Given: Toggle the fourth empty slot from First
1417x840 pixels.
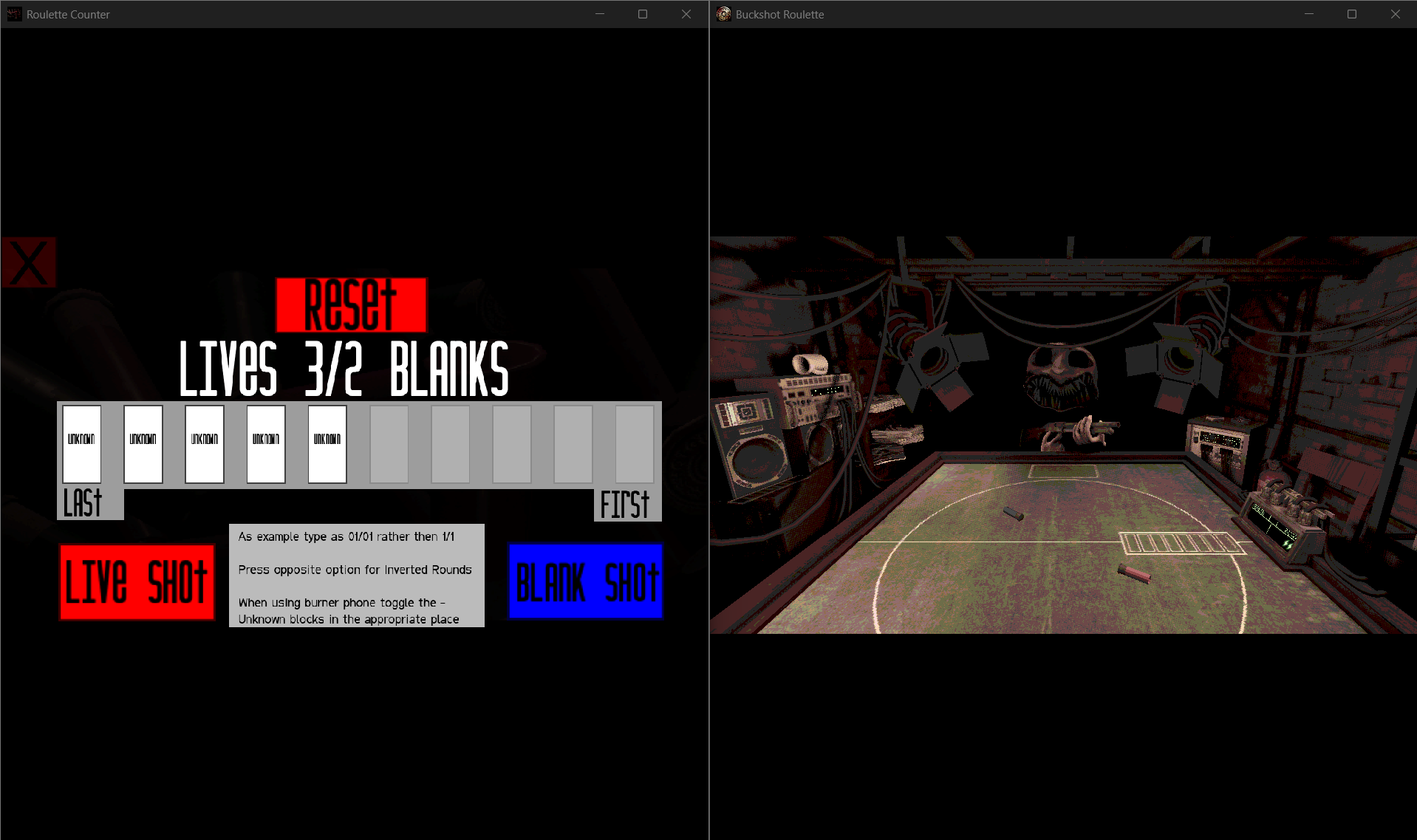Looking at the screenshot, I should tap(451, 444).
